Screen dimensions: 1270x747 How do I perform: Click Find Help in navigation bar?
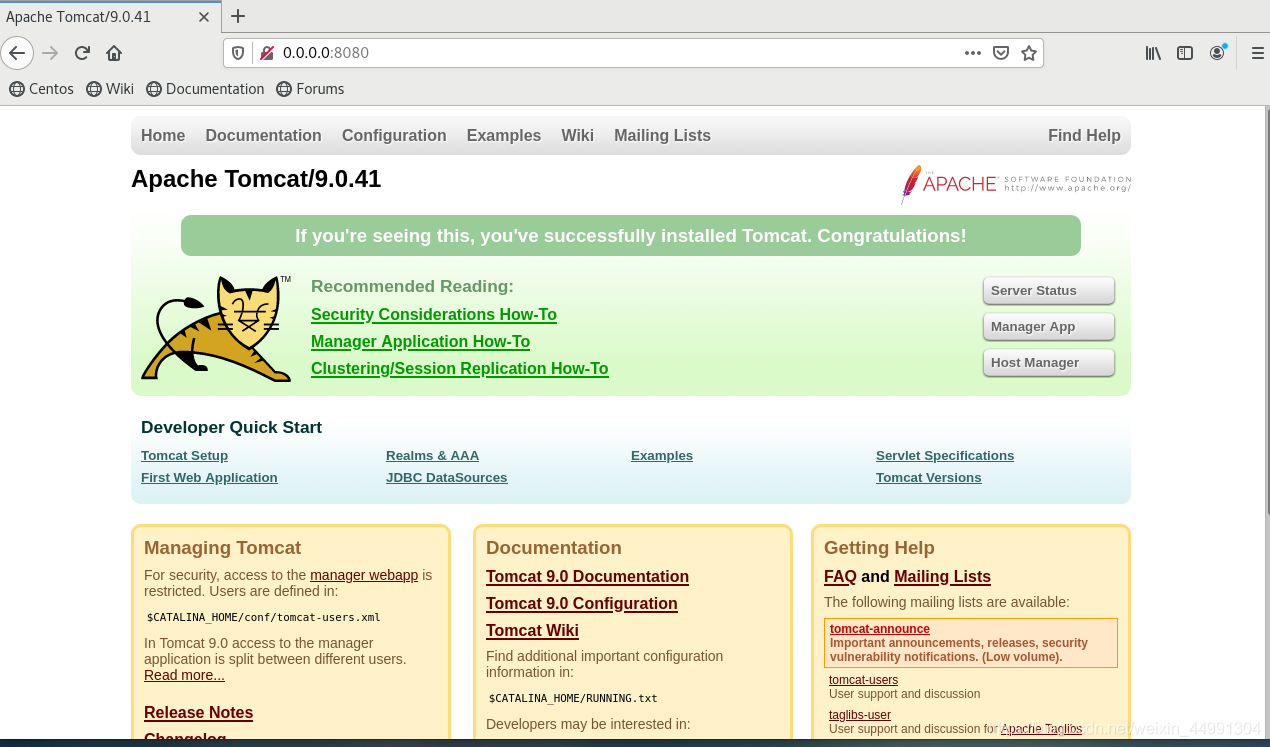[x=1084, y=136]
